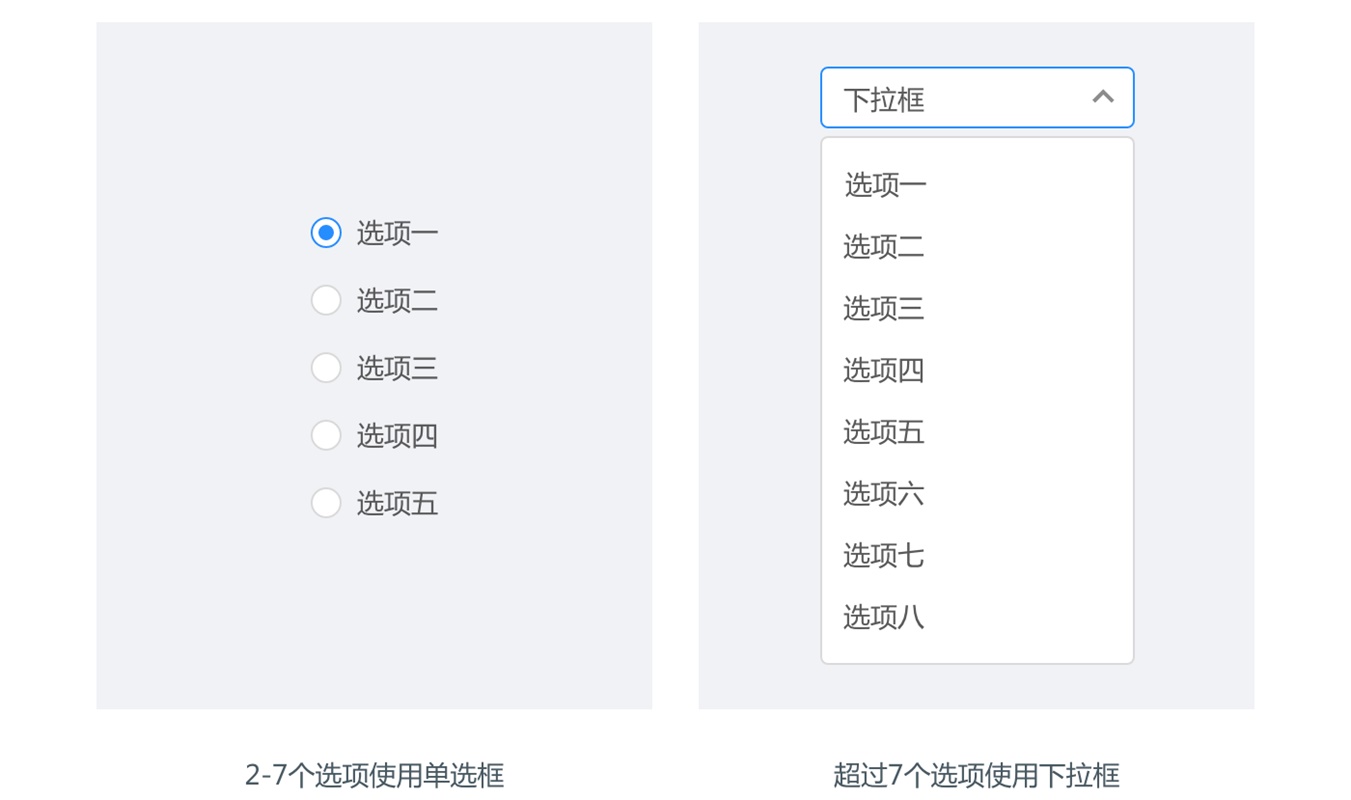The height and width of the screenshot is (800, 1351).
Task: Choose 选项八 from dropdown list
Action: click(977, 618)
